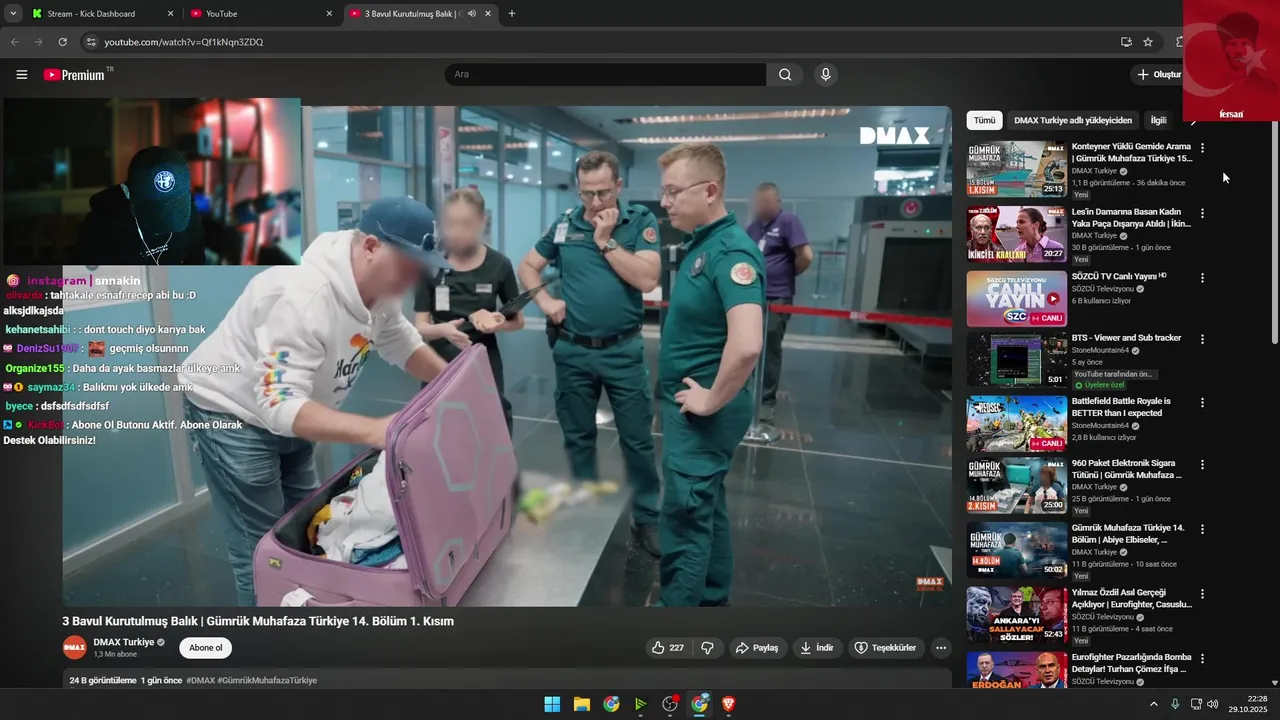Image resolution: width=1280 pixels, height=720 pixels.
Task: Open Yılmaz Özdil Asıl Gerçeği video title
Action: [1131, 598]
